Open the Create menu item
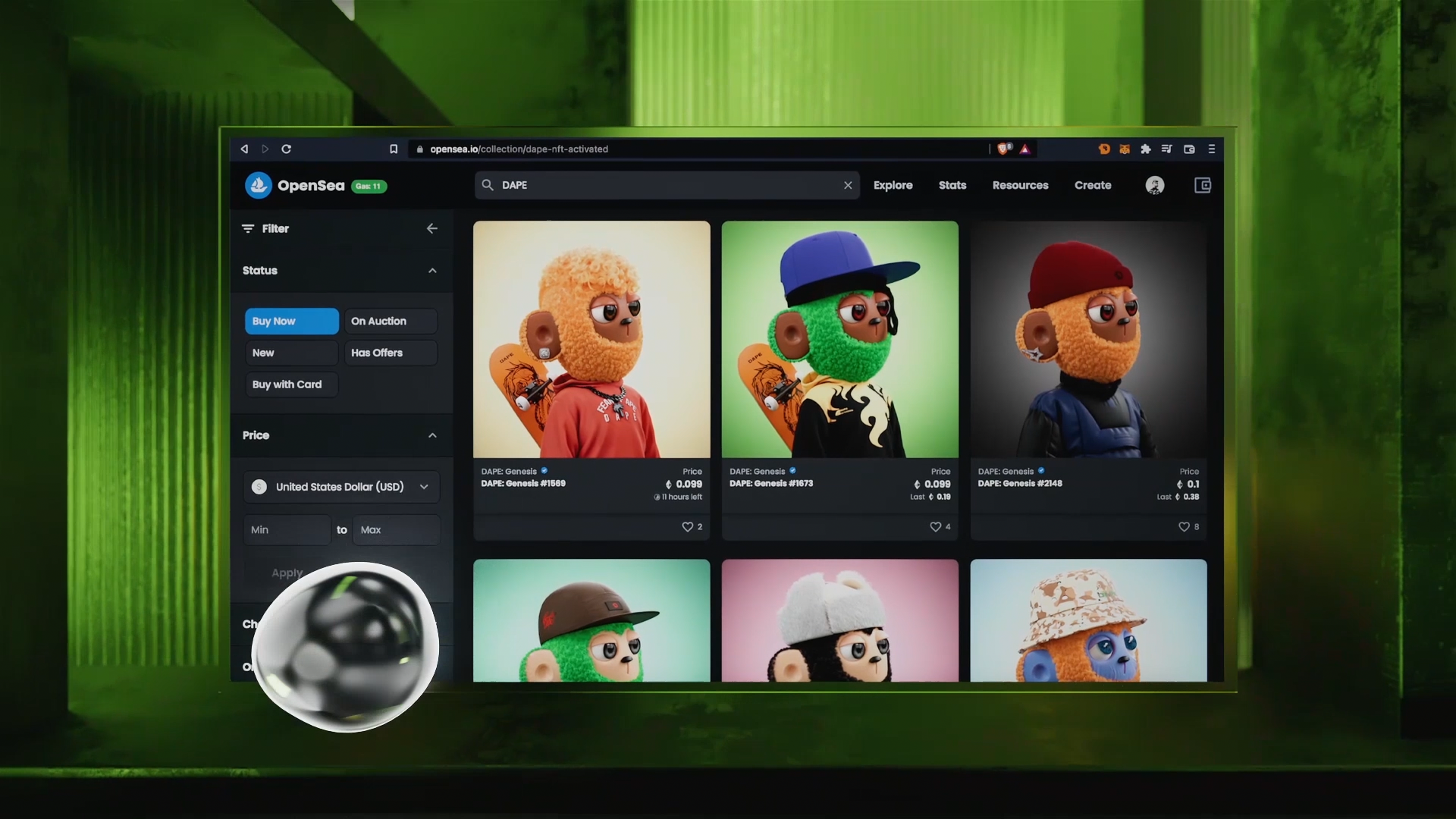 [x=1093, y=185]
